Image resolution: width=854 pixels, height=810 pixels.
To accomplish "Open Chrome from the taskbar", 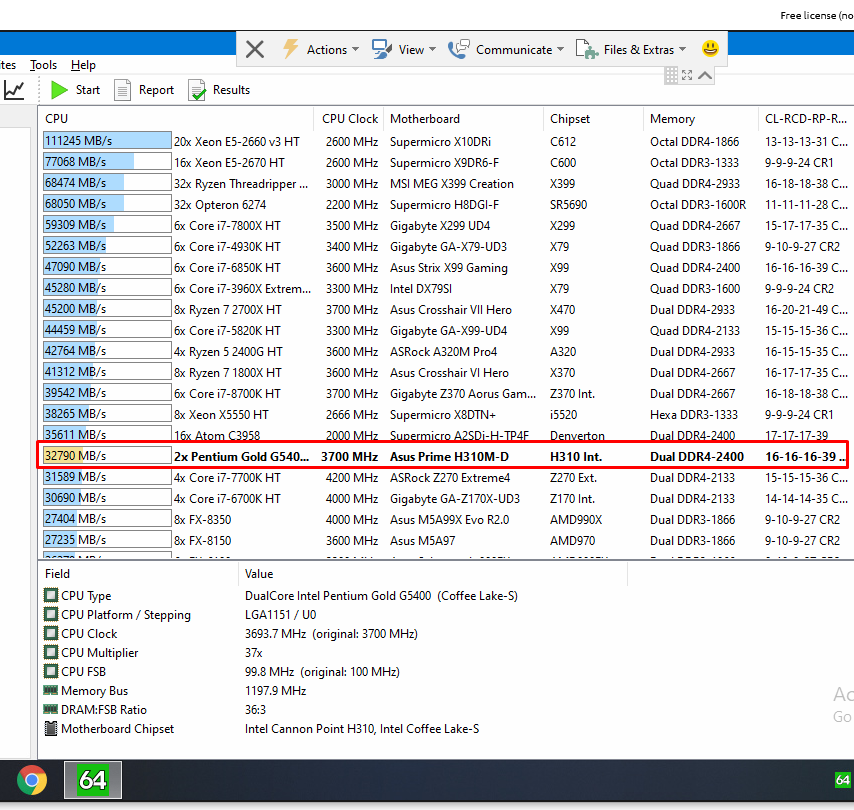I will pyautogui.click(x=32, y=780).
